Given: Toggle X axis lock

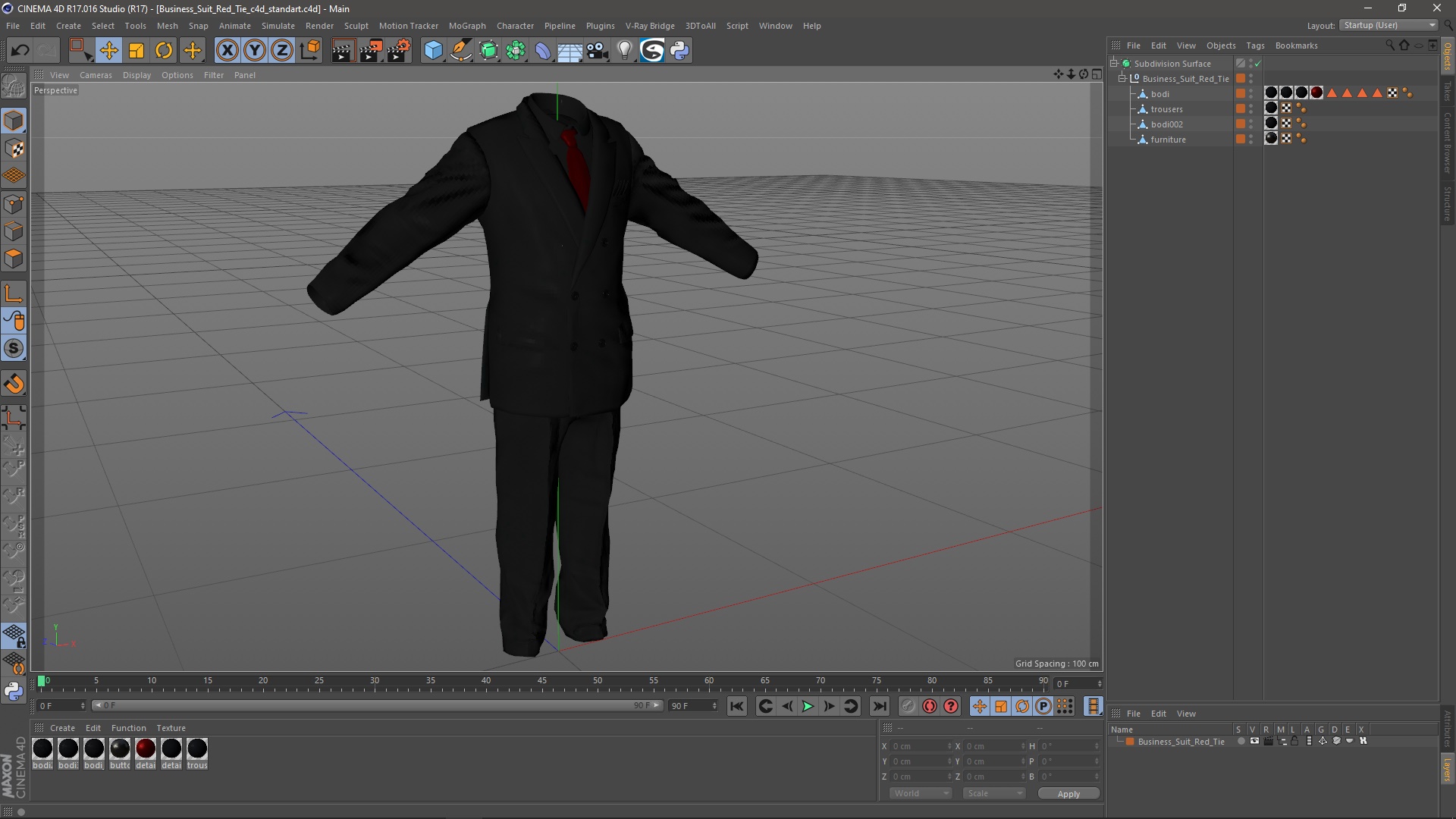Looking at the screenshot, I should [227, 51].
